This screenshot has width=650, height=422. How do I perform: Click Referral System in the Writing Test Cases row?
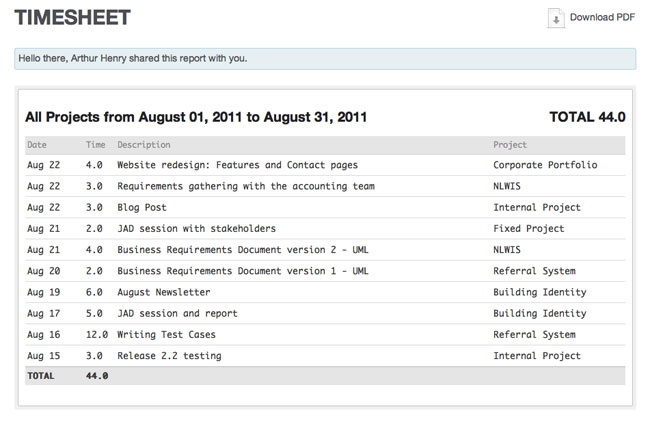(x=534, y=335)
